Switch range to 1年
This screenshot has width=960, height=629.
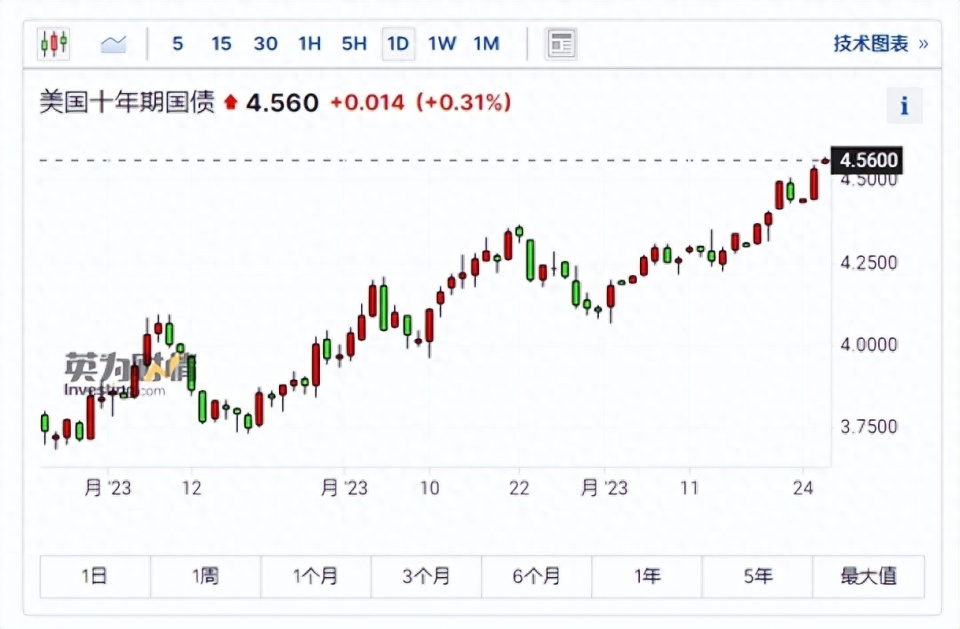647,576
